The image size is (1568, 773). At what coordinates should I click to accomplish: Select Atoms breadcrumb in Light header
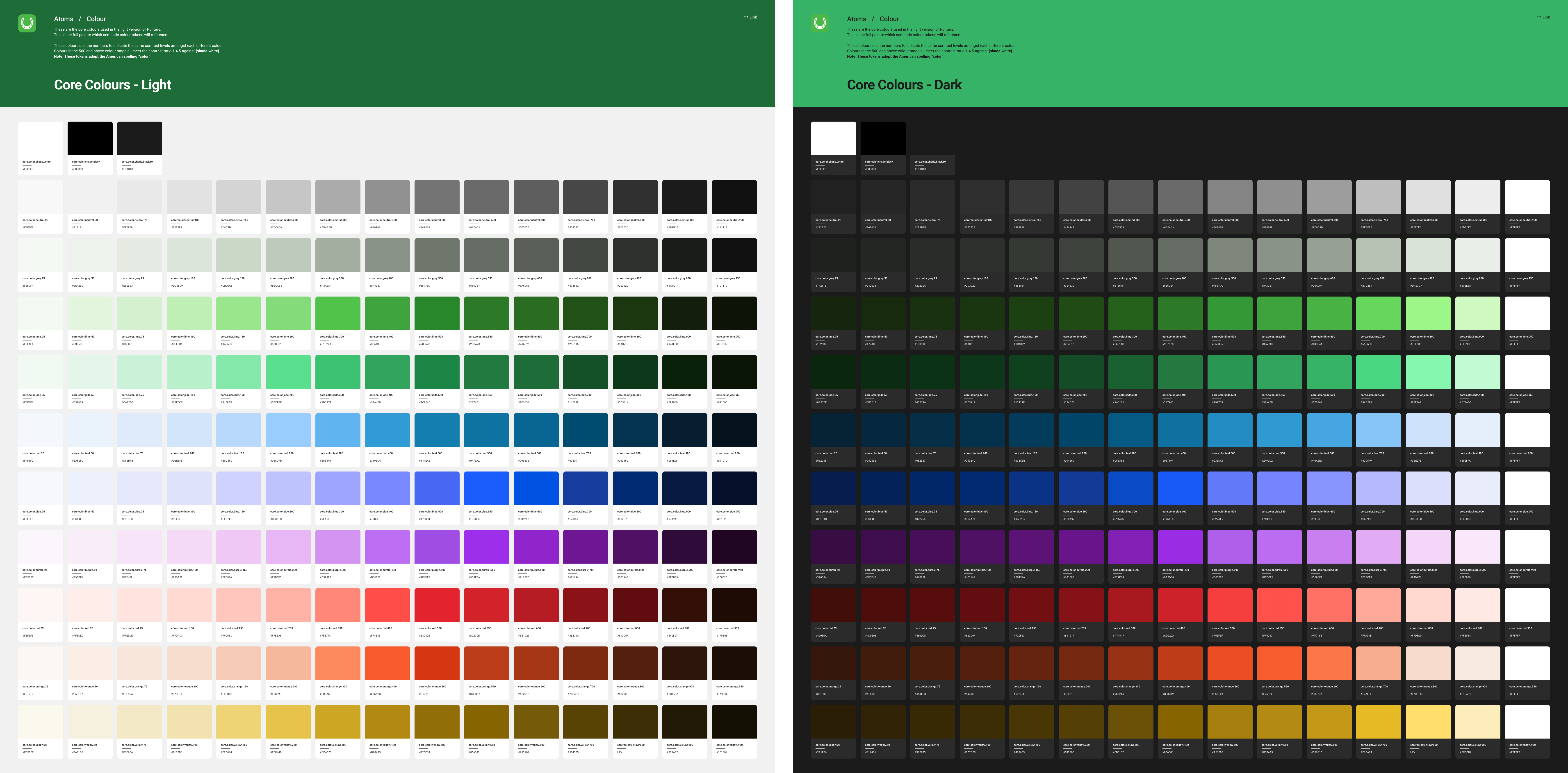click(x=63, y=19)
